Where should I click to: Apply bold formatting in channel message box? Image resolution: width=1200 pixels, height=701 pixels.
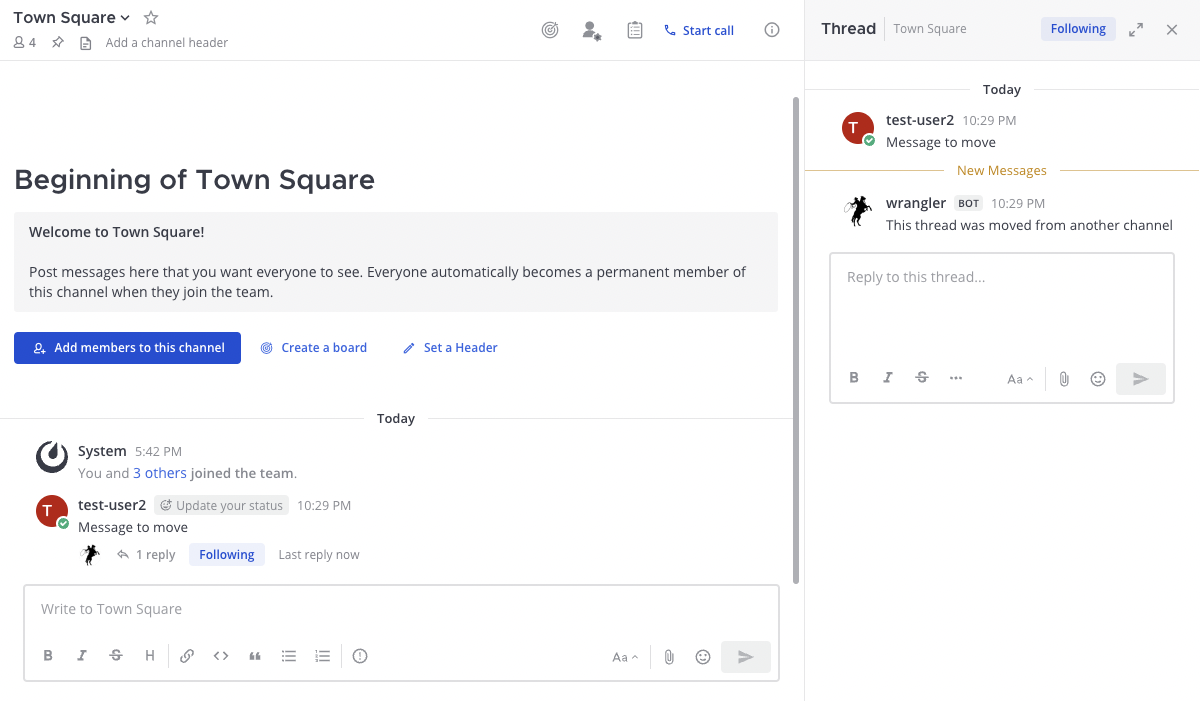[x=48, y=656]
